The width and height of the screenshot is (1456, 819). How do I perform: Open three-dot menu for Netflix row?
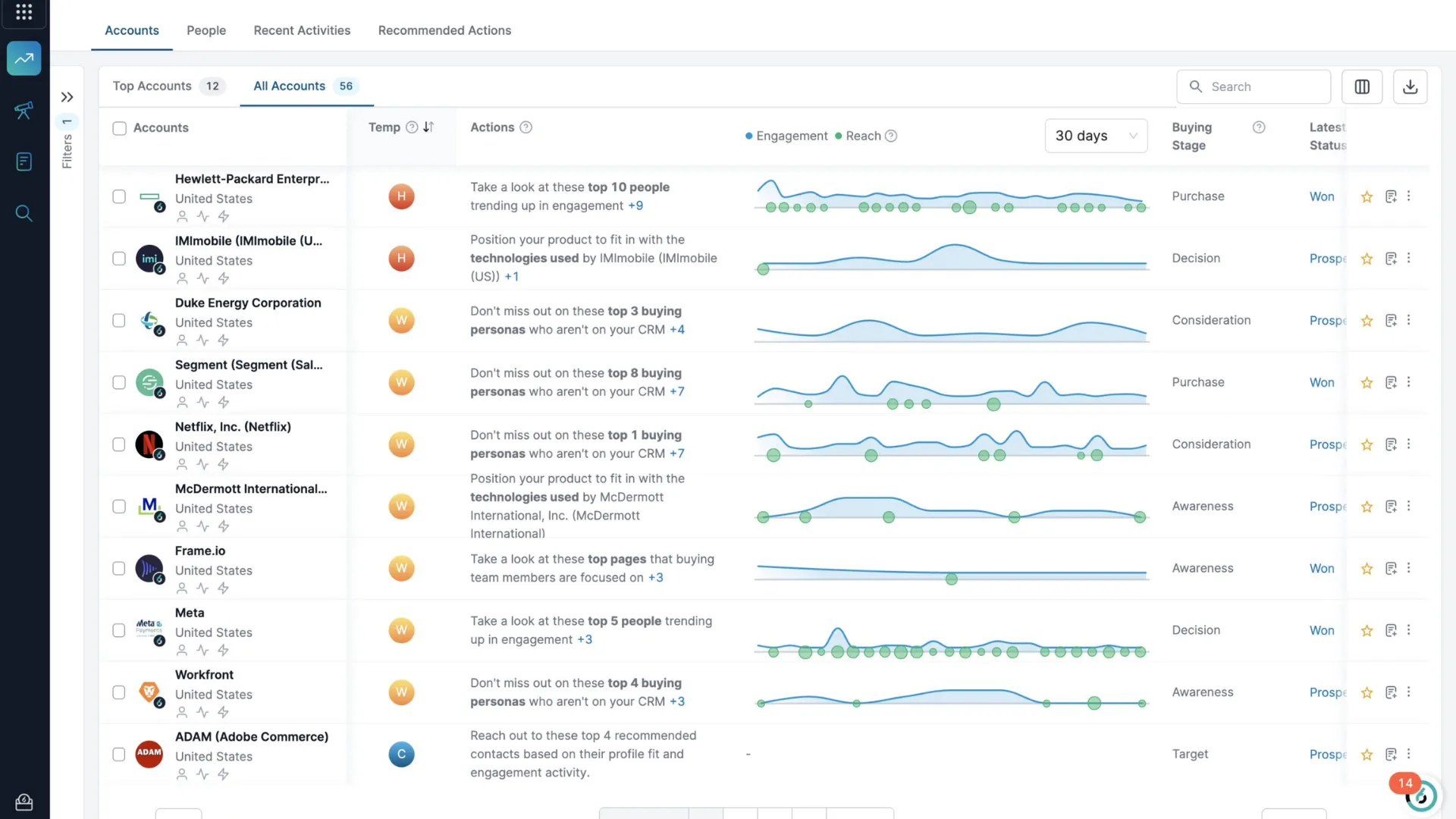pos(1409,444)
